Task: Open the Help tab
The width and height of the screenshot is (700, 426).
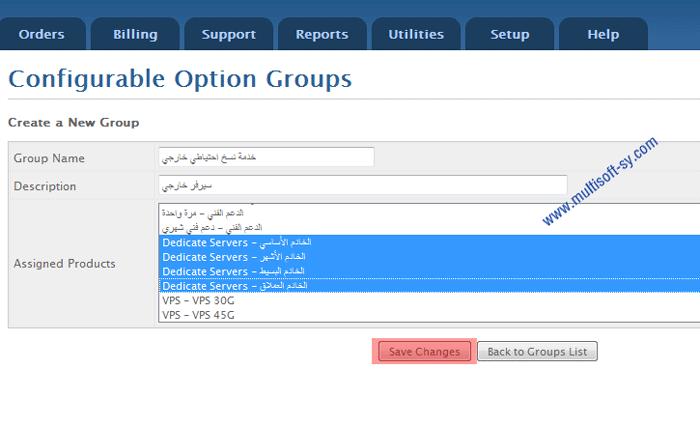Action: click(603, 34)
